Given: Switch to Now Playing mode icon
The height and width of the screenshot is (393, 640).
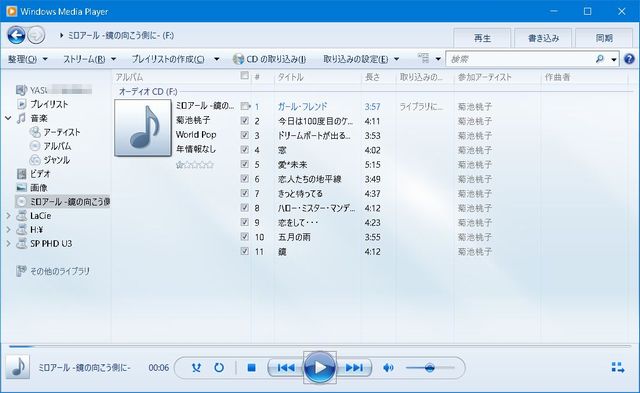Looking at the screenshot, I should pyautogui.click(x=618, y=367).
